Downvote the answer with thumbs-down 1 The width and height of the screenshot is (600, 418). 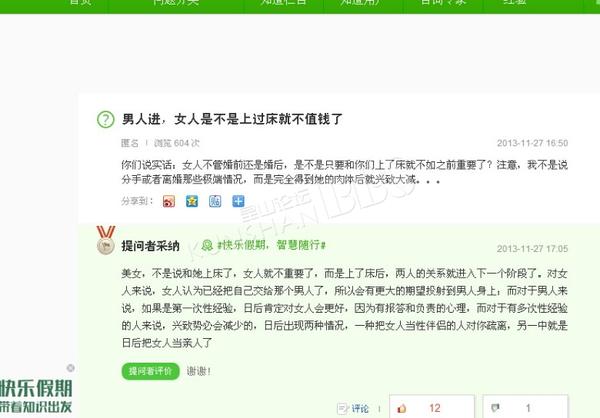[x=525, y=407]
